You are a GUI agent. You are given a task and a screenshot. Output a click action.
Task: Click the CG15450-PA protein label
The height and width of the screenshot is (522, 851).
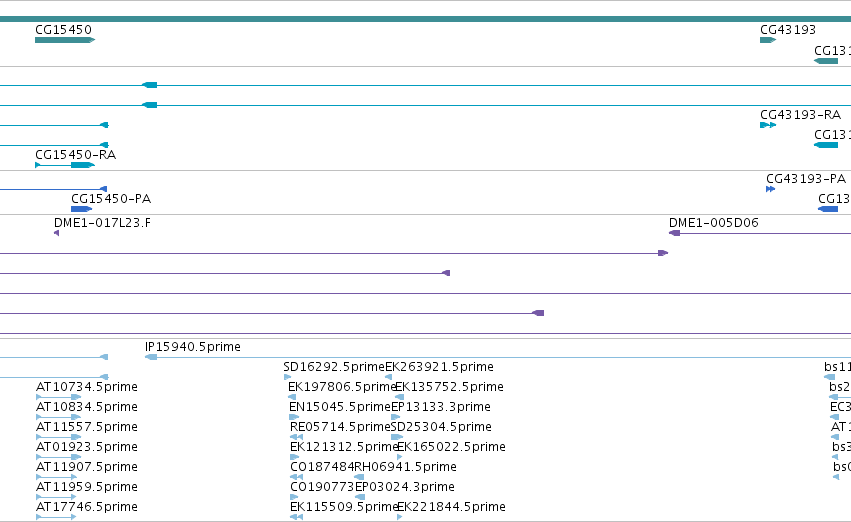pos(111,199)
